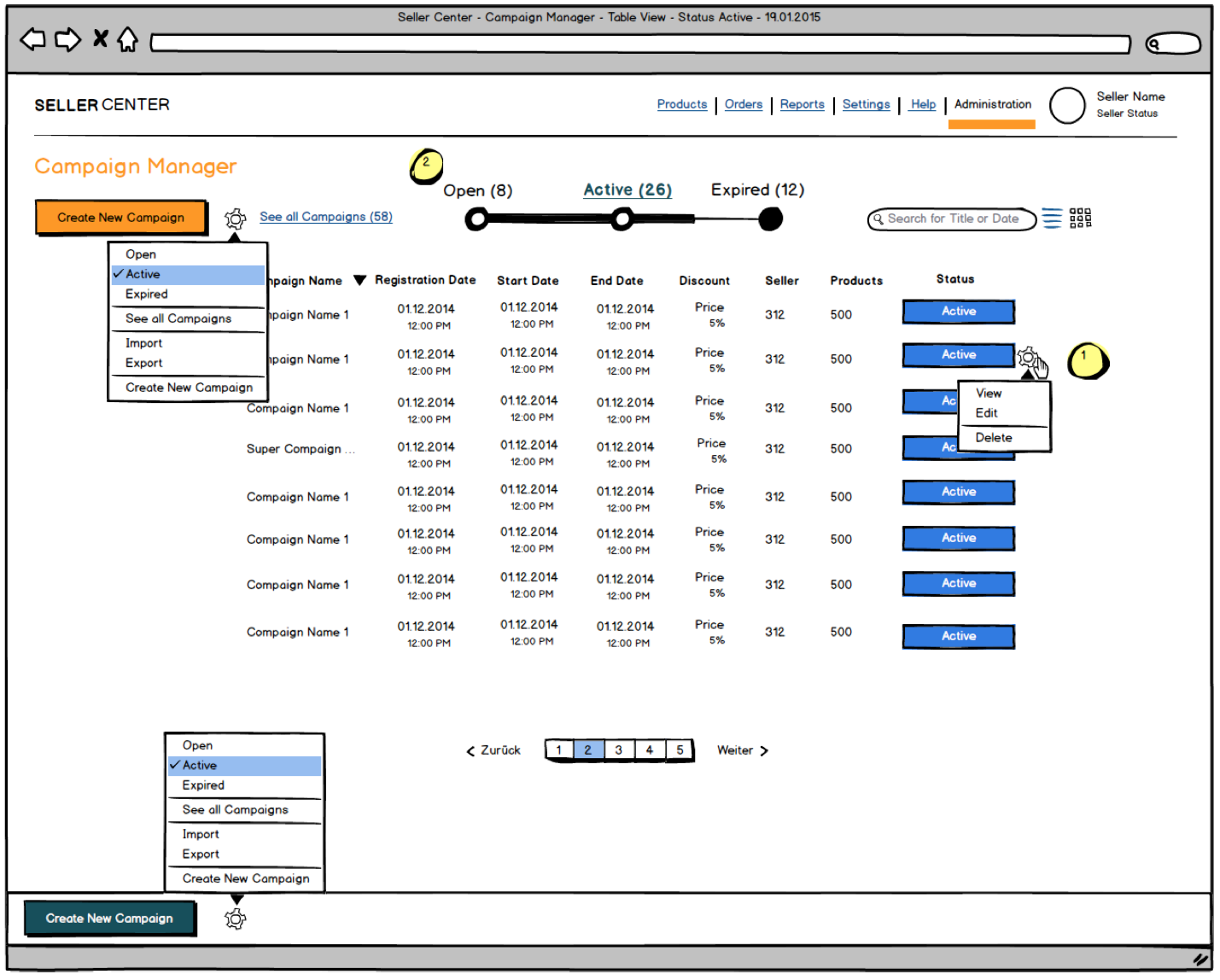The height and width of the screenshot is (980, 1220).
Task: Click gear icon beside top Create New Campaign
Action: [235, 219]
